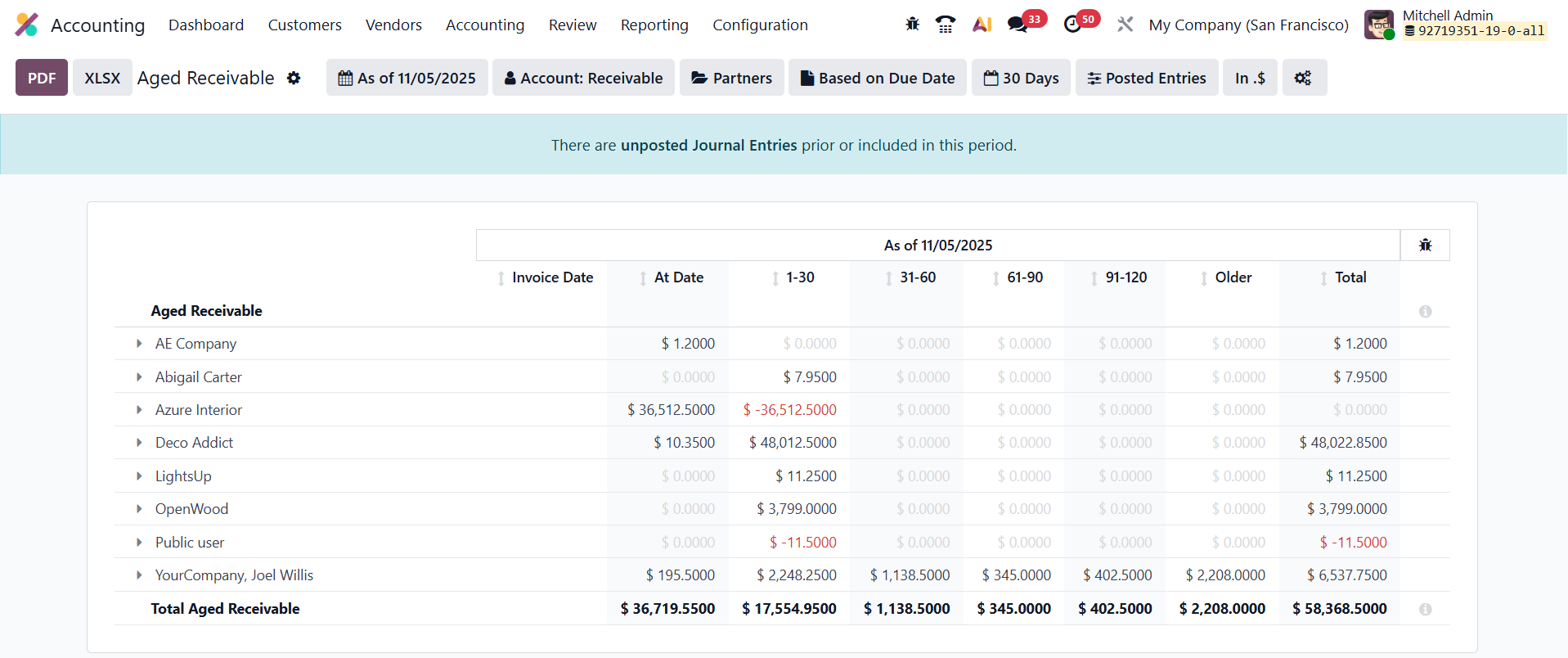Open the Configuration menu

point(760,25)
